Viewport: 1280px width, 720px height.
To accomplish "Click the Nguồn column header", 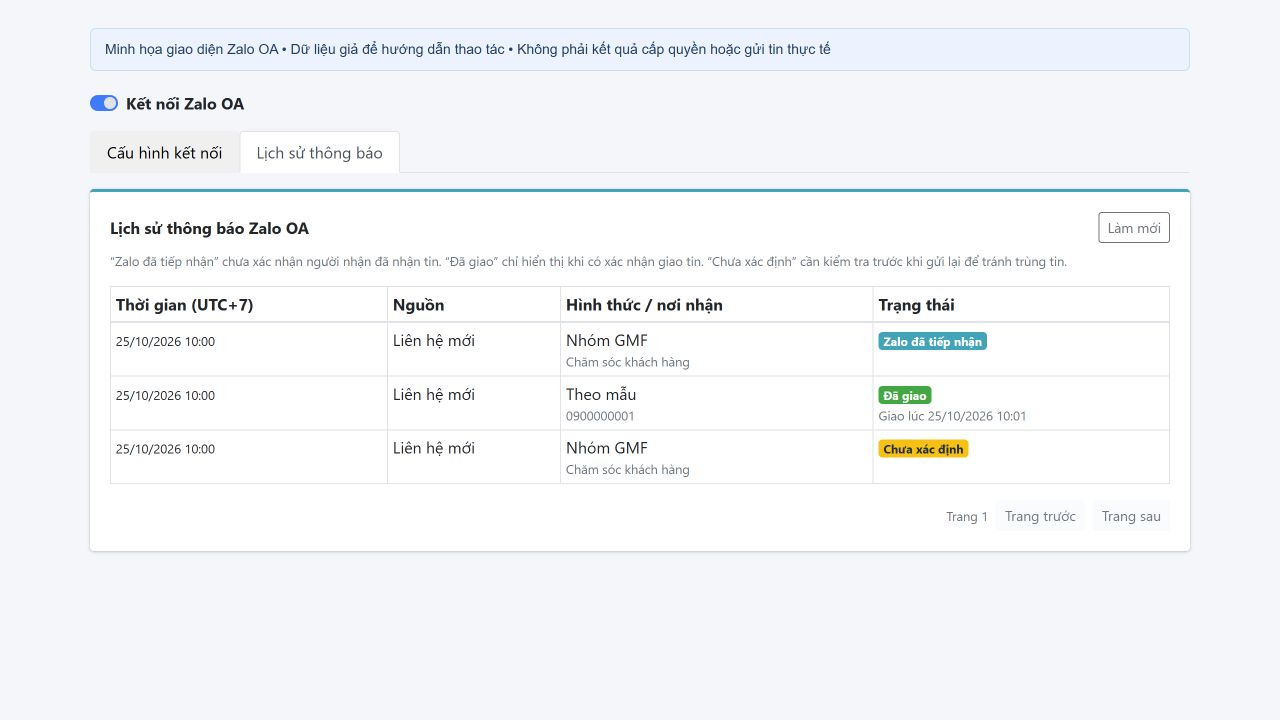I will 474,305.
